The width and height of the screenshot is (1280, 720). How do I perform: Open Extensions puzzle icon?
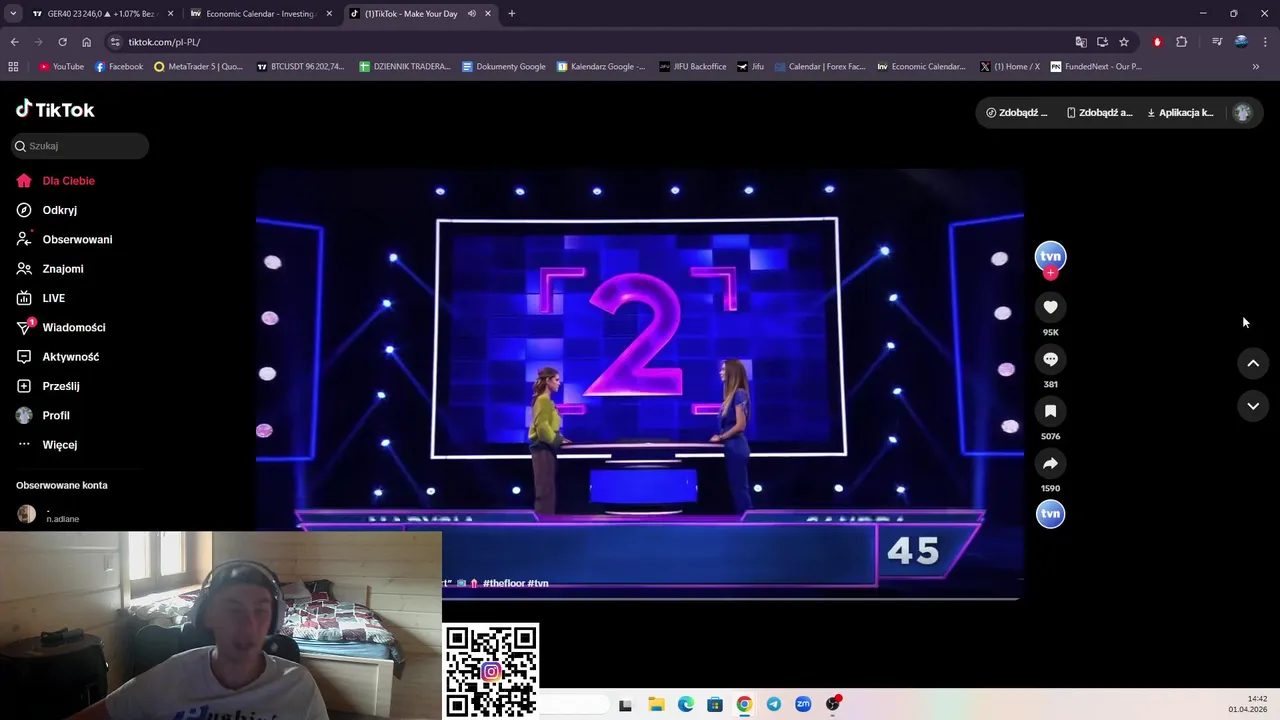(1181, 42)
